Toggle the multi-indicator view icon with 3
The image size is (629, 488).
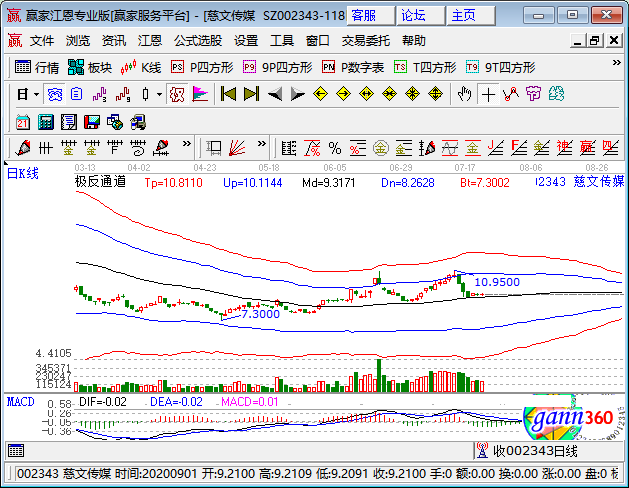(100, 95)
